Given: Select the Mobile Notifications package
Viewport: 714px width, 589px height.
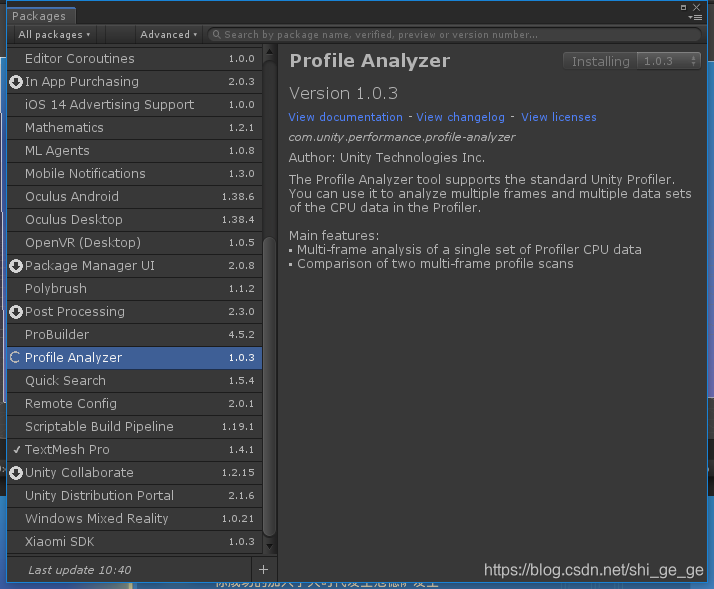Looking at the screenshot, I should tap(135, 174).
